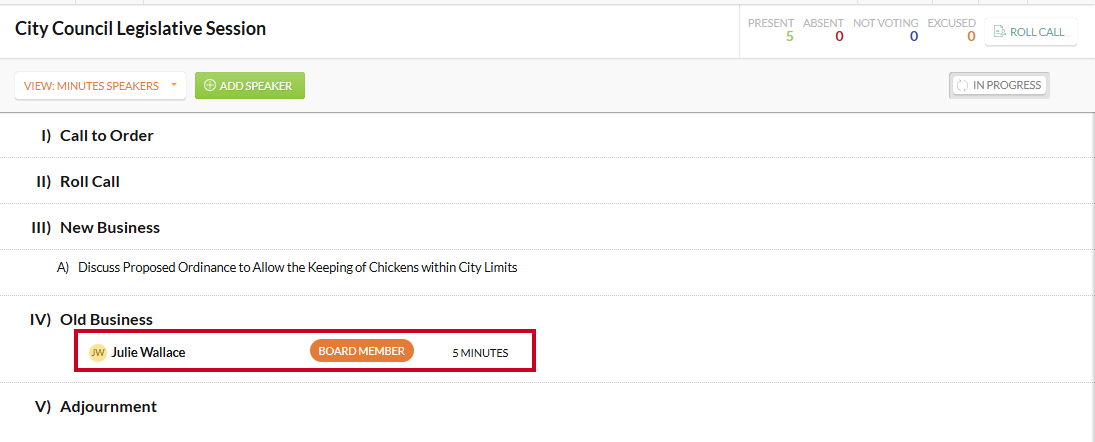Viewport: 1095px width, 442px height.
Task: Click the Present count of 5
Action: [x=789, y=36]
